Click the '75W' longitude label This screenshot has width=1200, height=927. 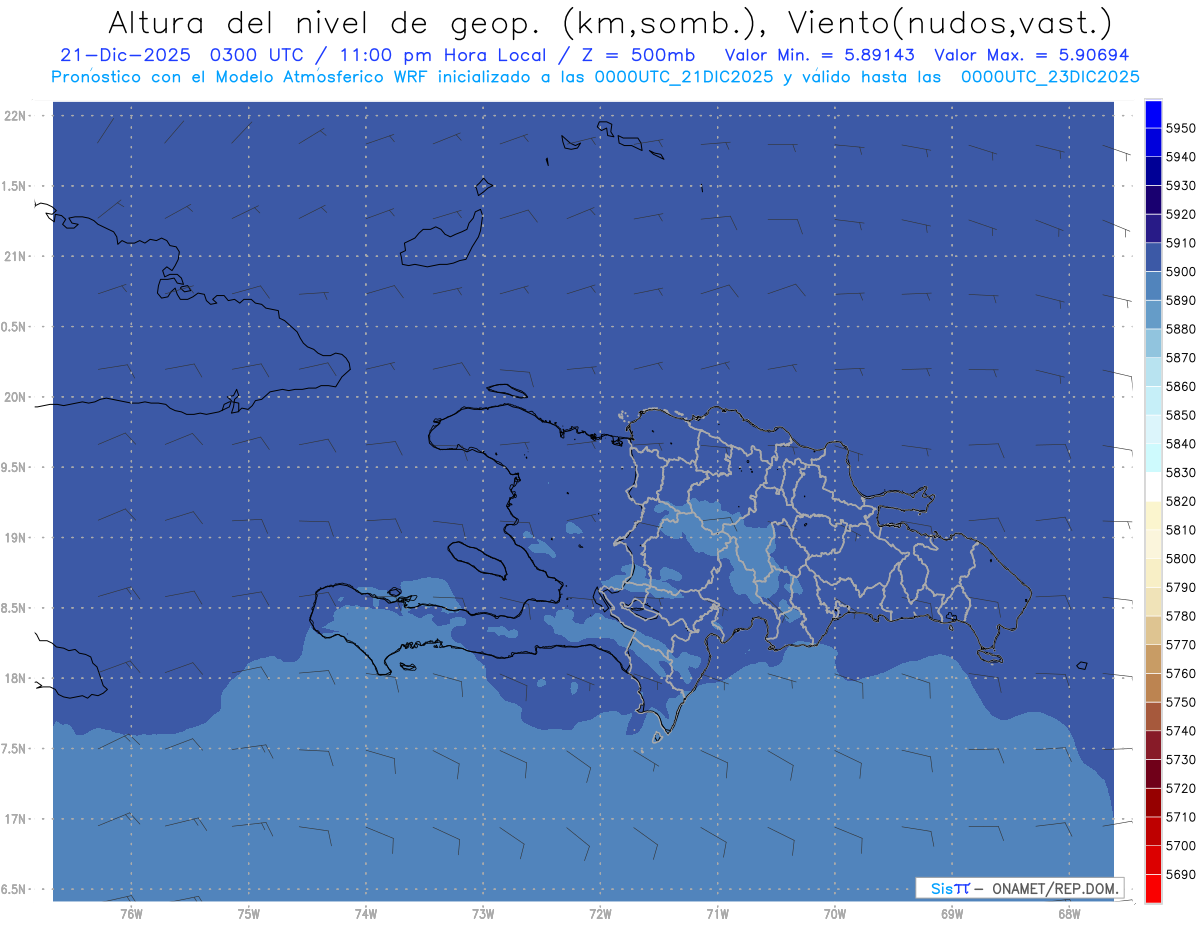249,914
